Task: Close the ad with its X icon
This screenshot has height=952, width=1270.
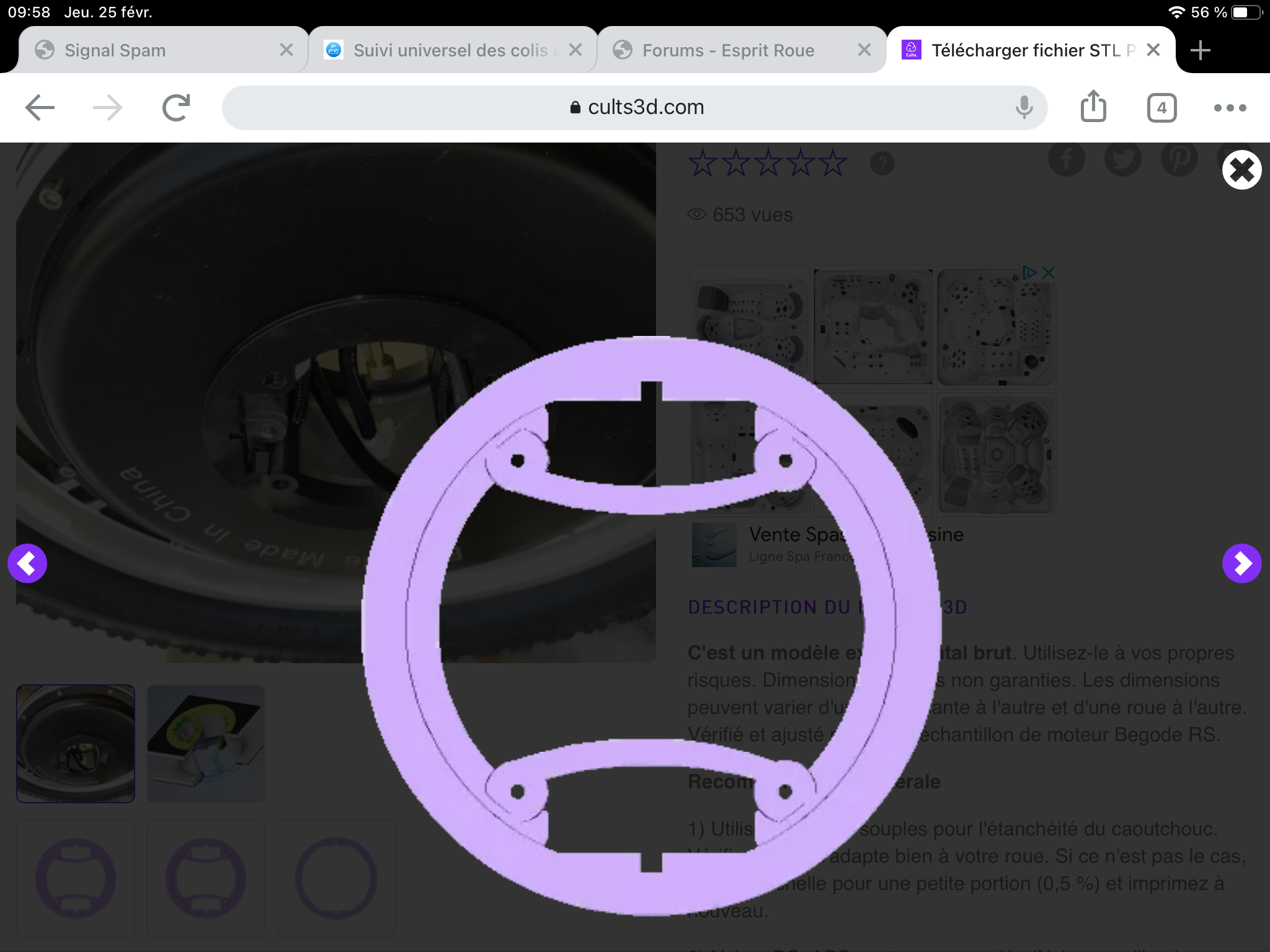Action: point(1049,273)
